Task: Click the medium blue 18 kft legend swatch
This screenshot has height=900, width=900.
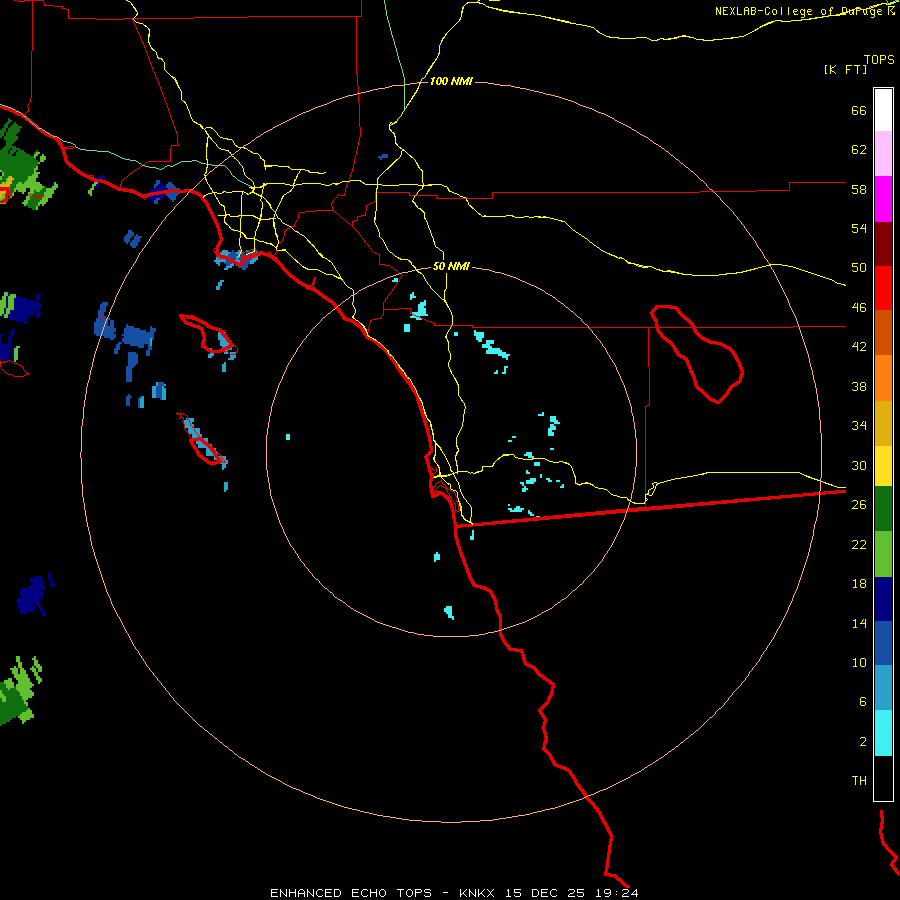Action: pyautogui.click(x=883, y=643)
